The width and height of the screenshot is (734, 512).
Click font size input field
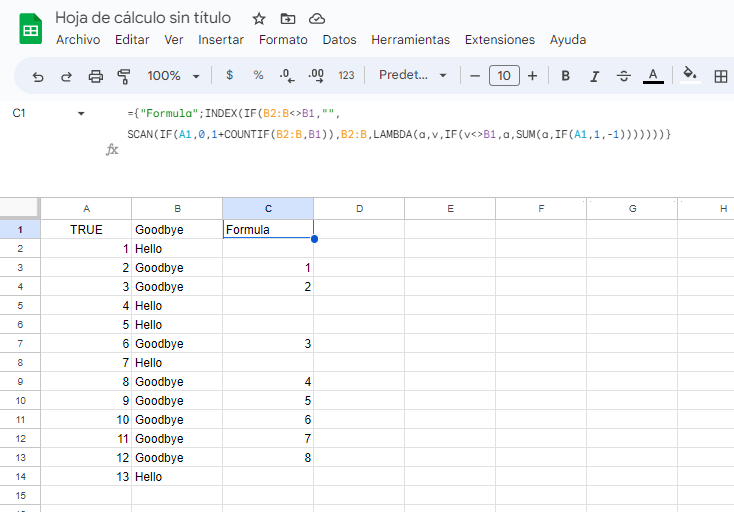[504, 76]
